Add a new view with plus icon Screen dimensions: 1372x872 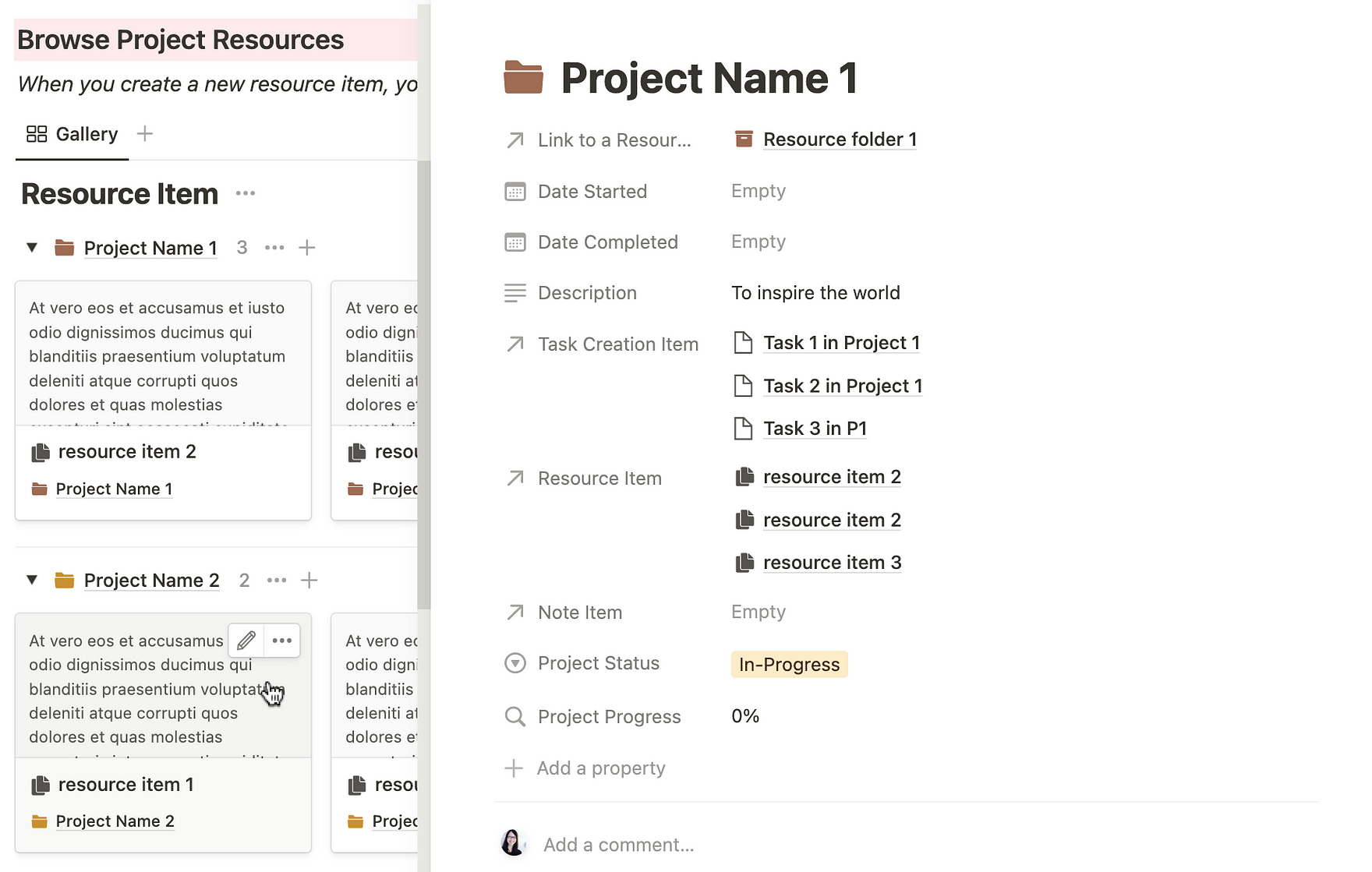click(145, 134)
